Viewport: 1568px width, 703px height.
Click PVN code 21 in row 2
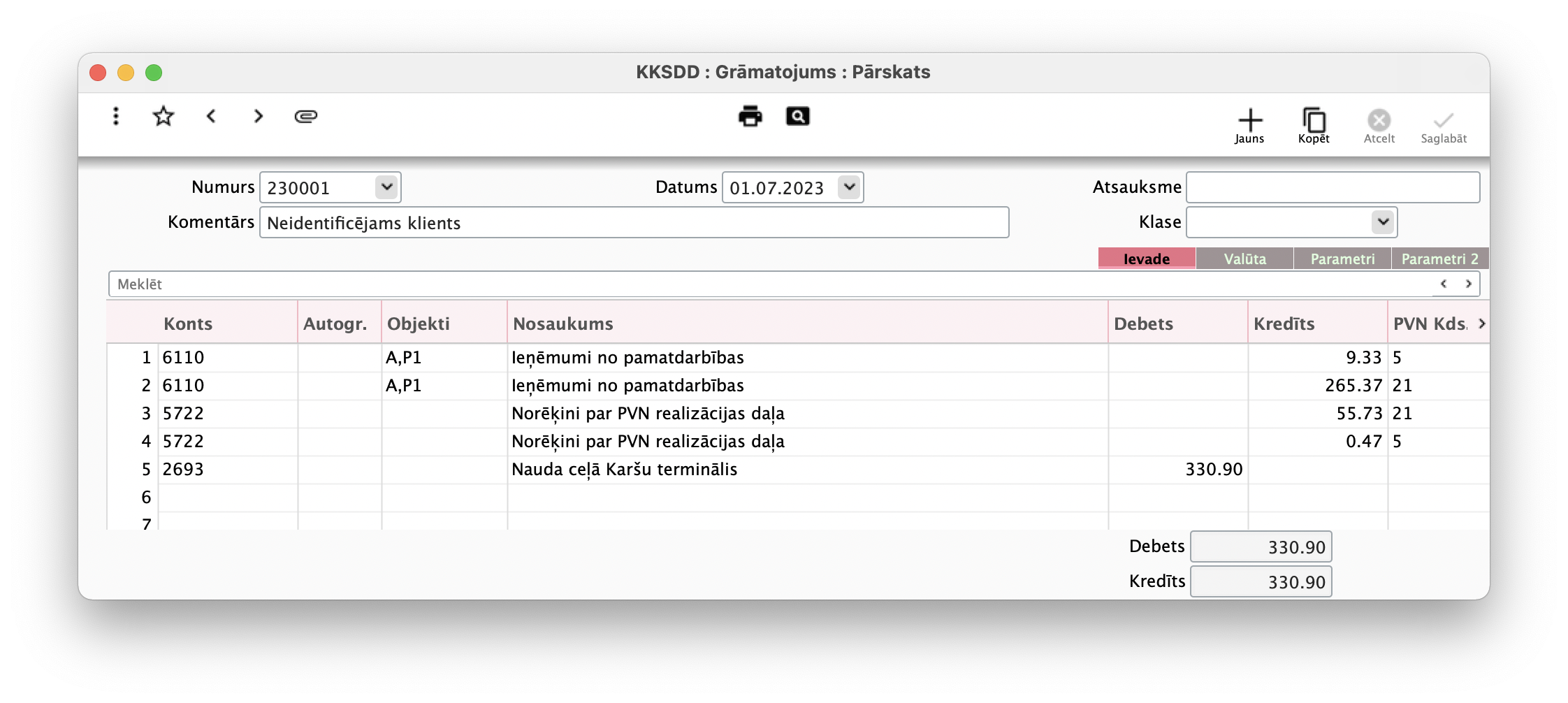tap(1438, 386)
